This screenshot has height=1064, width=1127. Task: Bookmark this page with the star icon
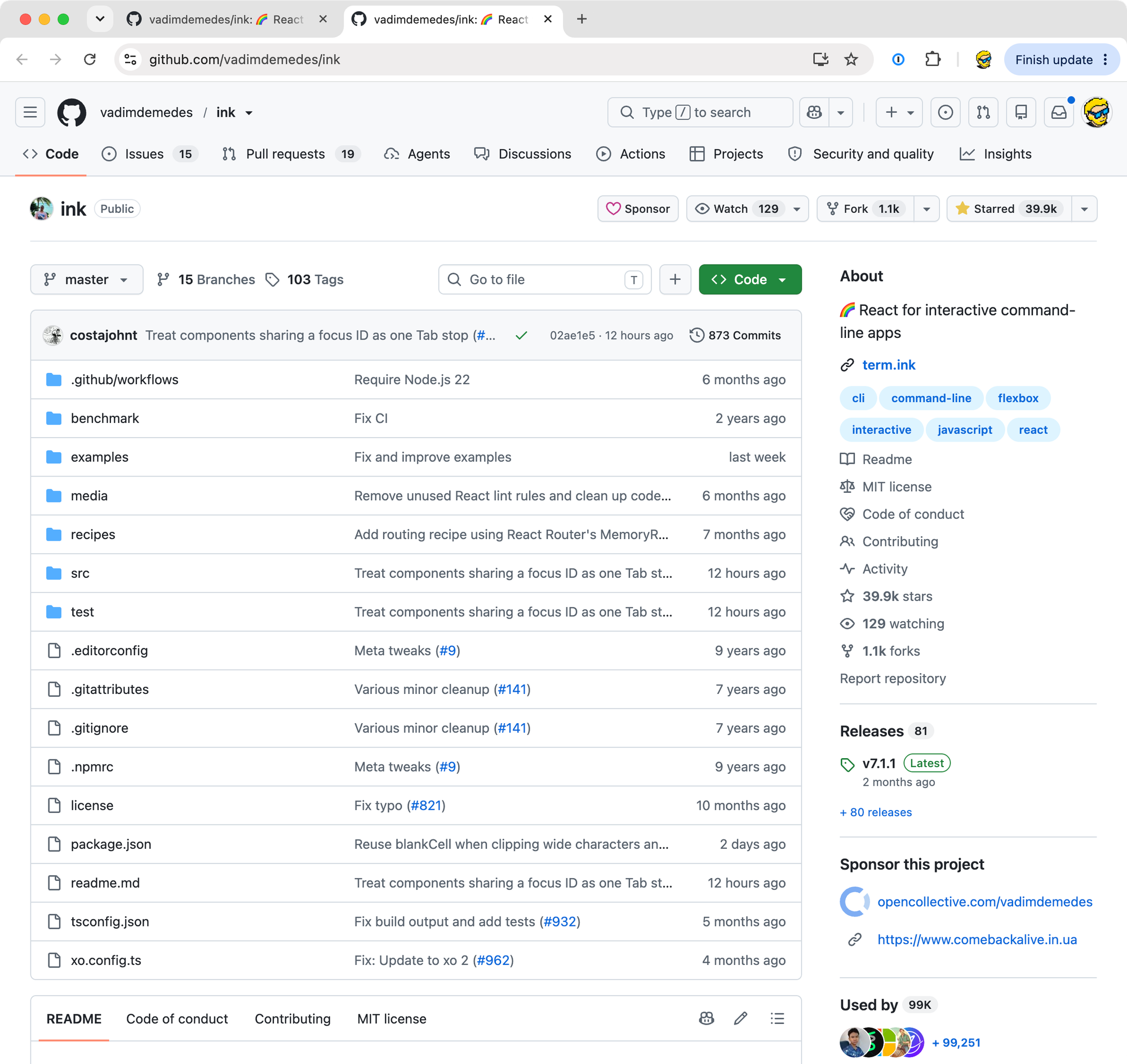(851, 60)
